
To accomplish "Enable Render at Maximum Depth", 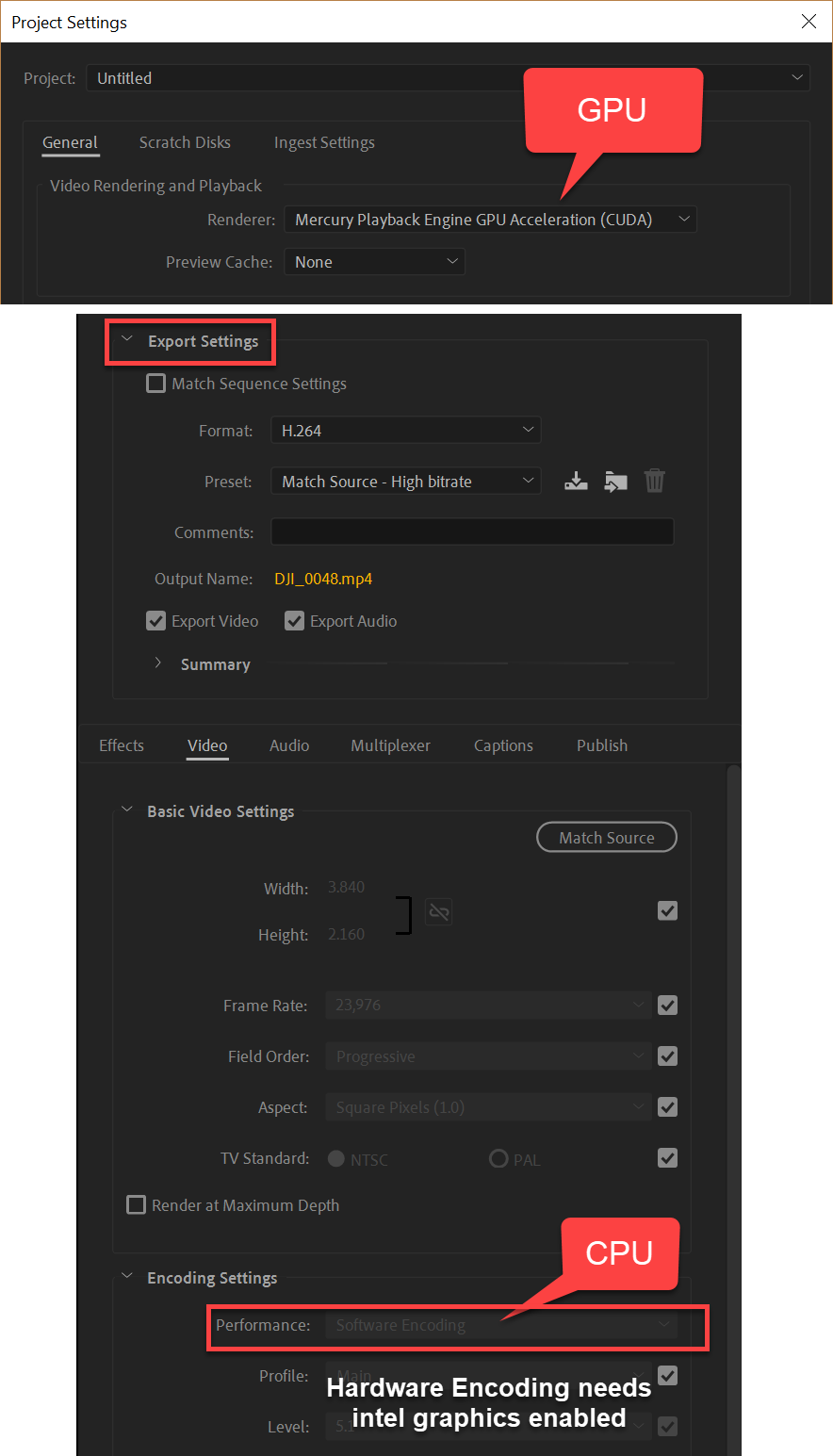I will pos(136,1204).
